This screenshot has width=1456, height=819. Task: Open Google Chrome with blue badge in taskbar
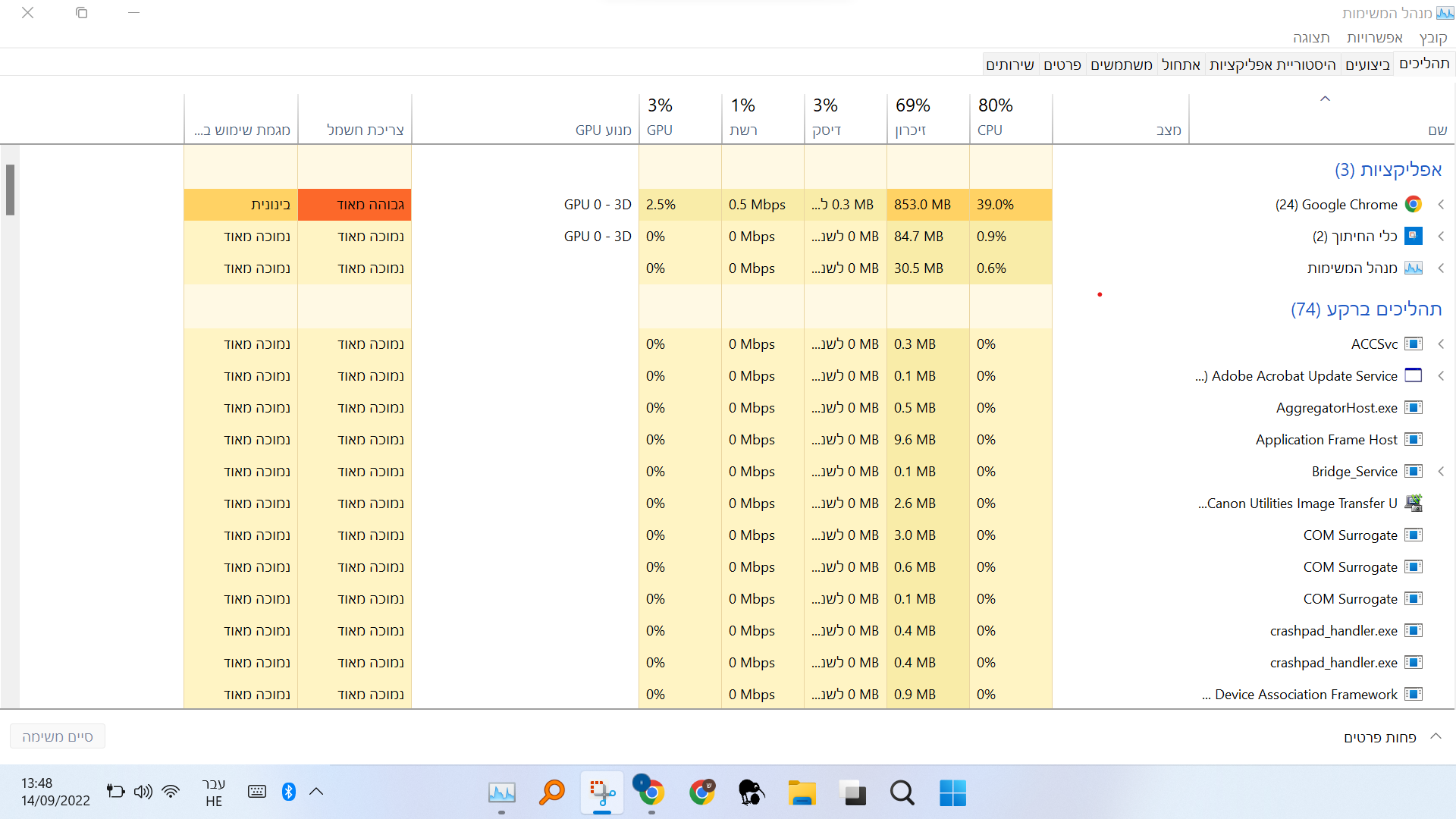coord(651,792)
